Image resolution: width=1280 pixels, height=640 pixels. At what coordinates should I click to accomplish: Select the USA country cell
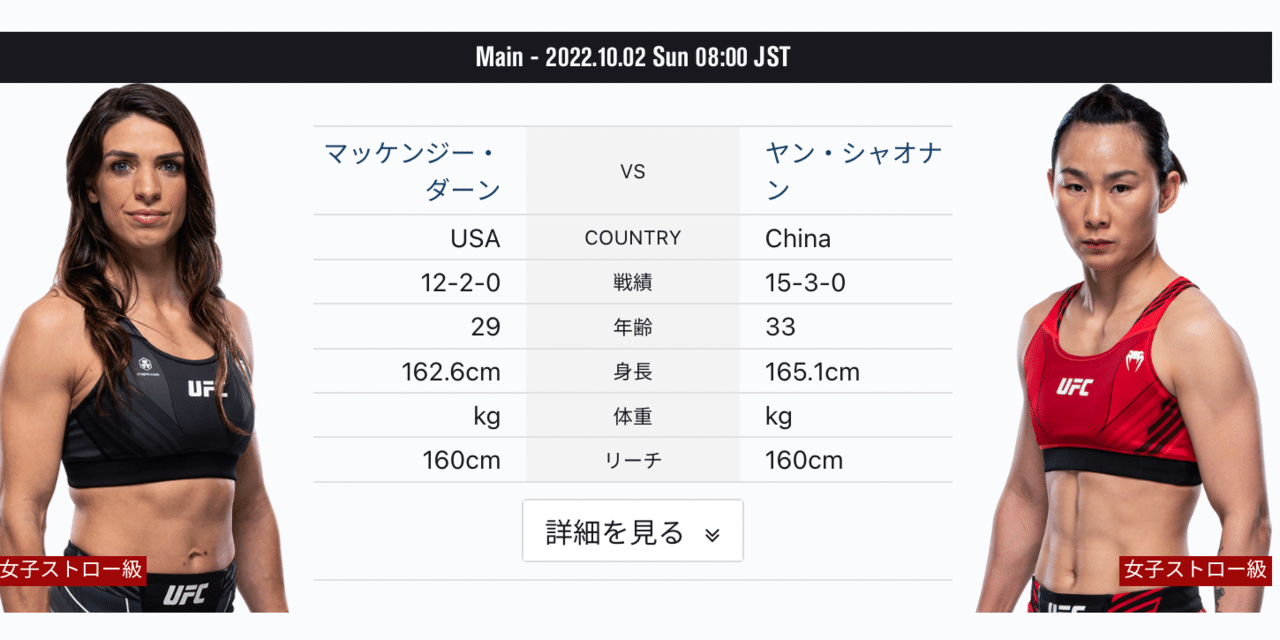477,238
